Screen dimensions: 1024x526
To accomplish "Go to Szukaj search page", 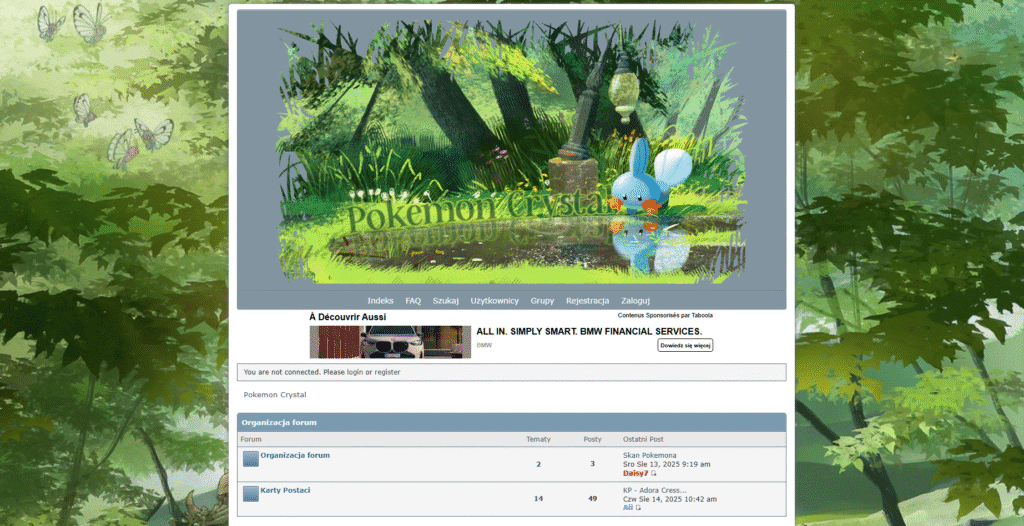I will pyautogui.click(x=445, y=301).
